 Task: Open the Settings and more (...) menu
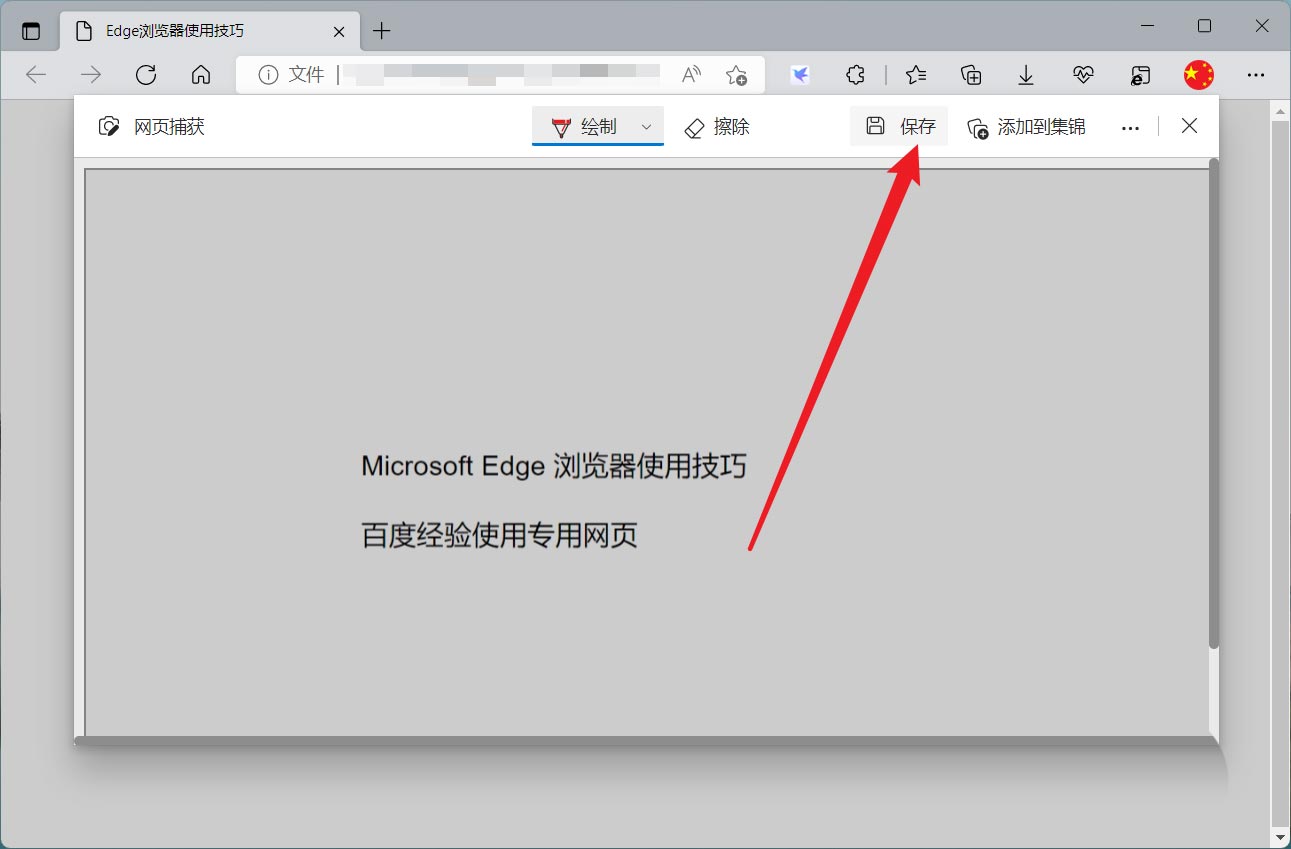pos(1256,74)
